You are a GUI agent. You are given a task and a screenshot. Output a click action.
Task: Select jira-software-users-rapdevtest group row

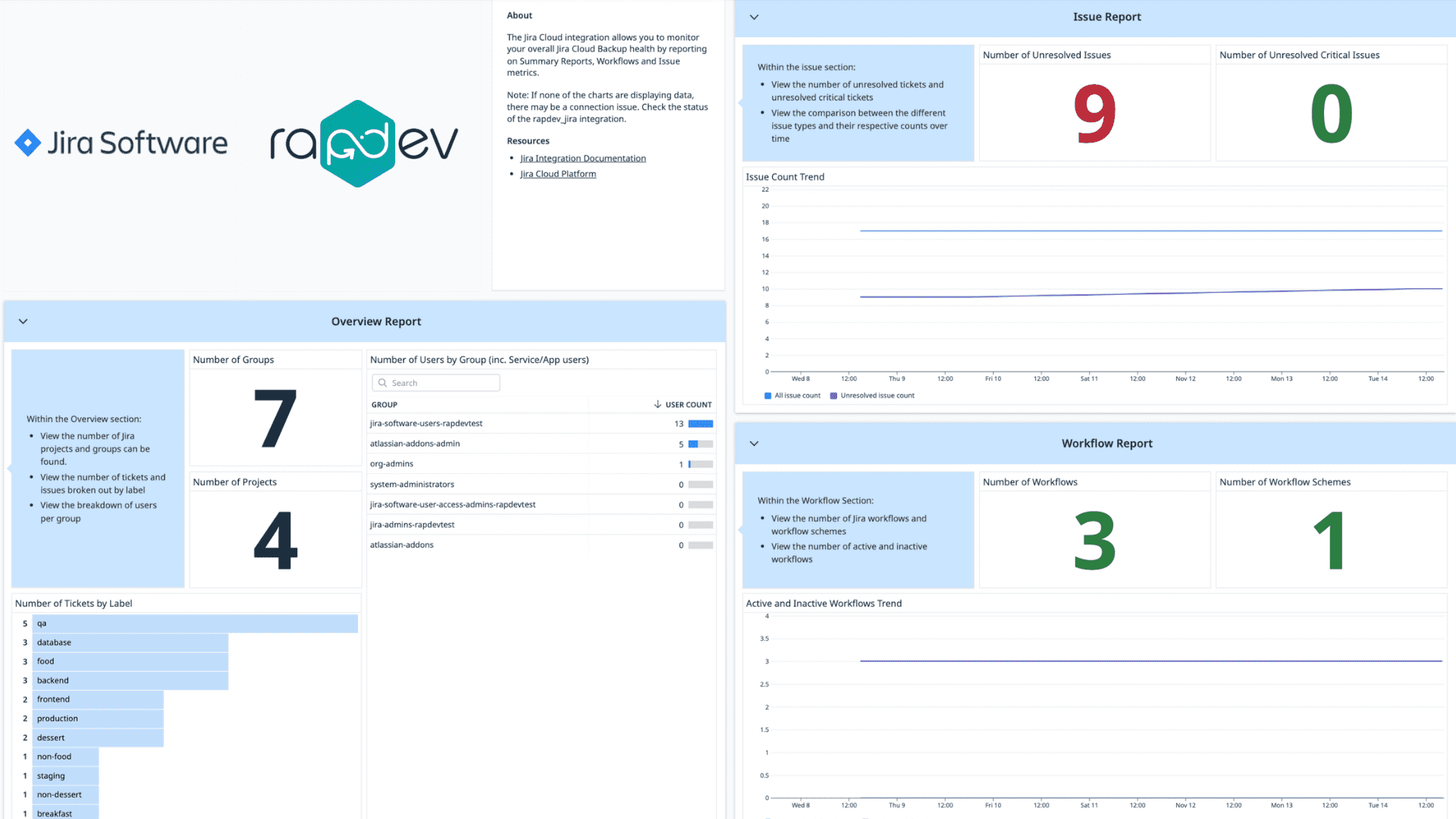coord(541,424)
